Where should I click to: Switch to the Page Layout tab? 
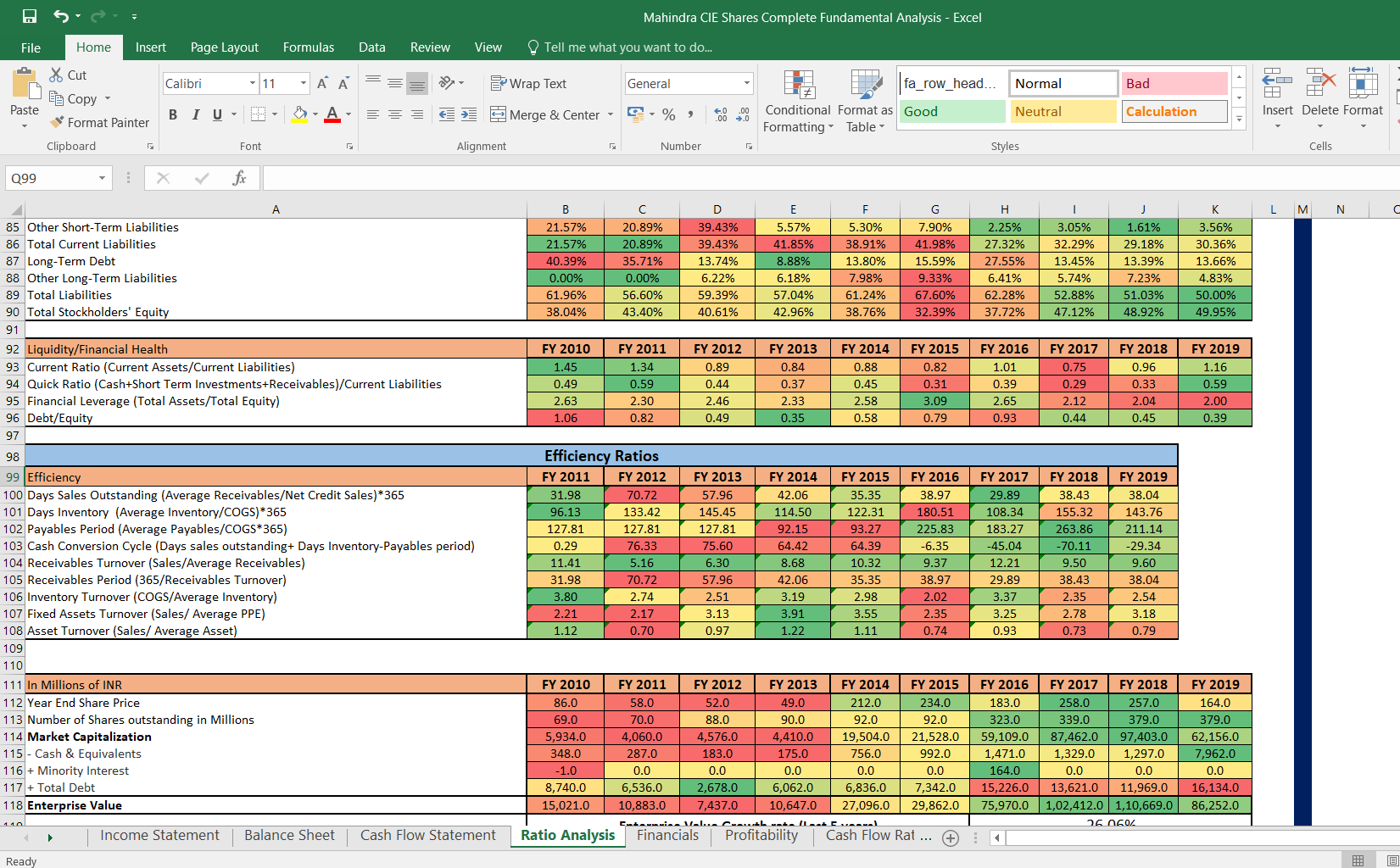(225, 47)
